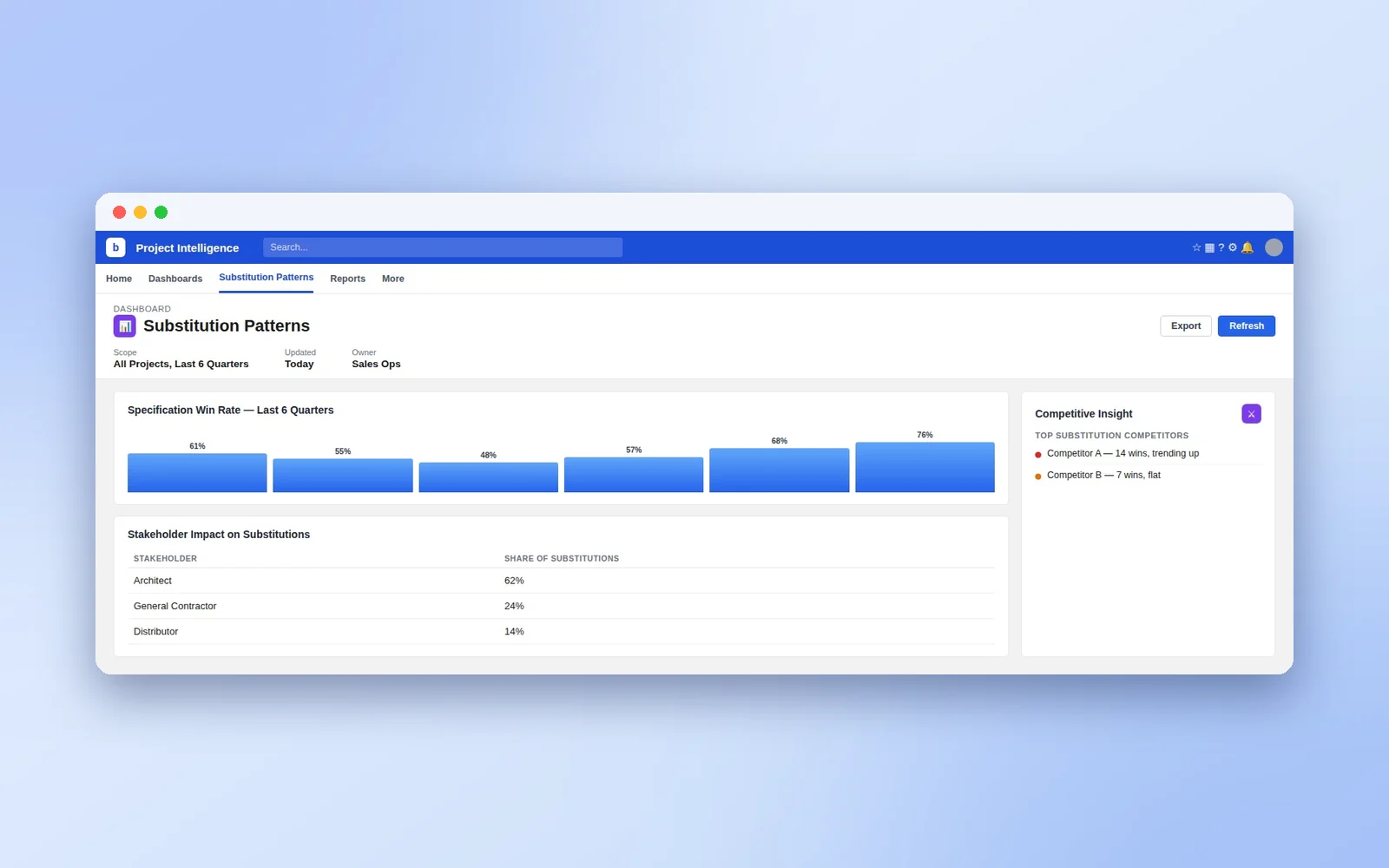Open the More navigation menu
This screenshot has width=1389, height=868.
tap(393, 279)
